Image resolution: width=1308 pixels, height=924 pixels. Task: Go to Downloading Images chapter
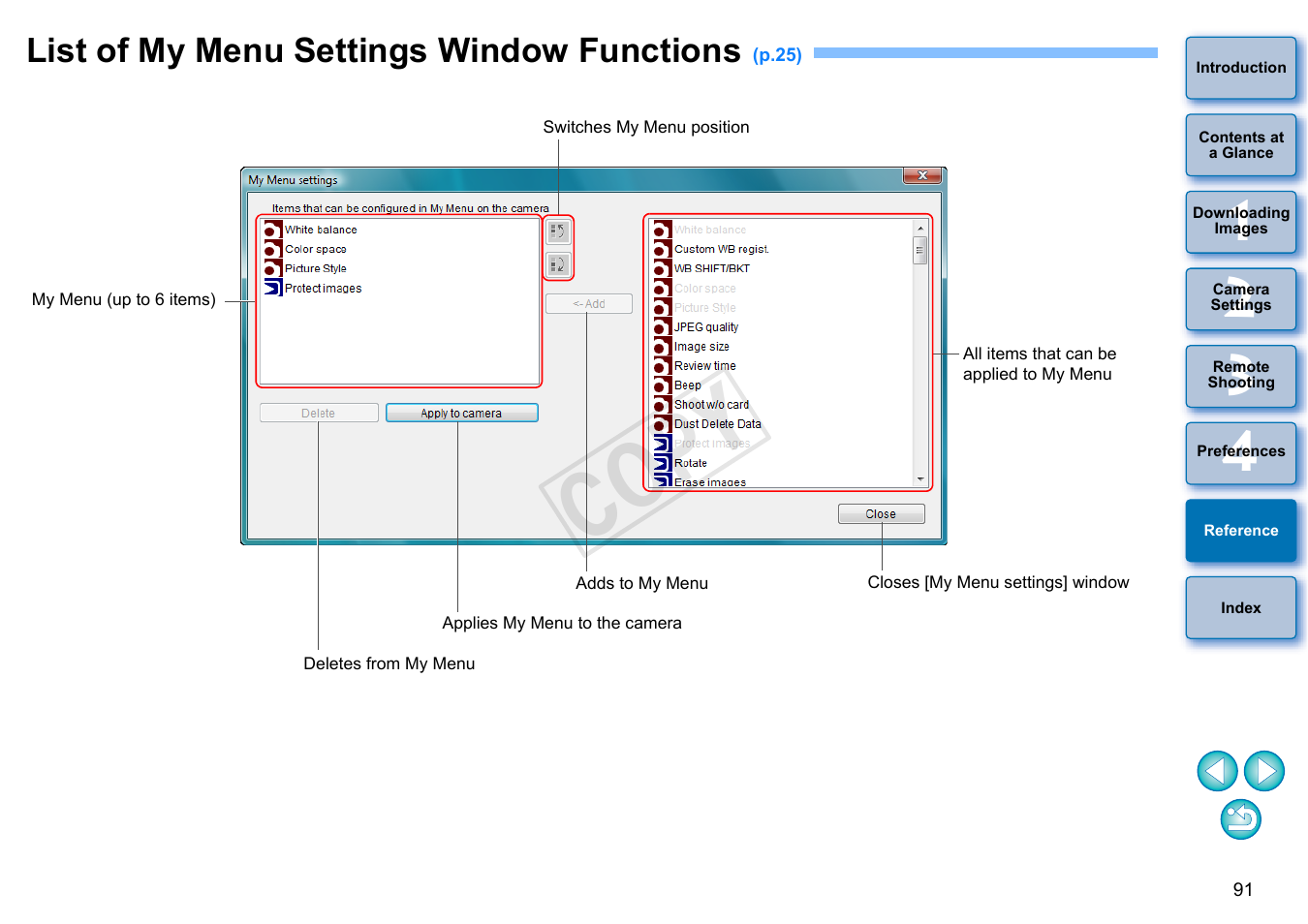(1240, 222)
